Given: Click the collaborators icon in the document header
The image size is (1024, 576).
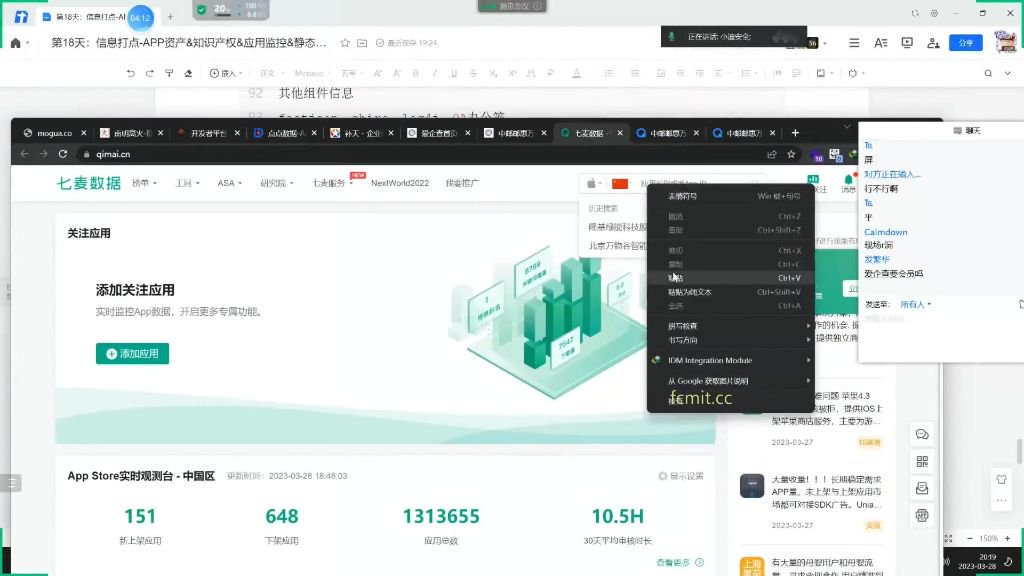Looking at the screenshot, I should tap(933, 42).
